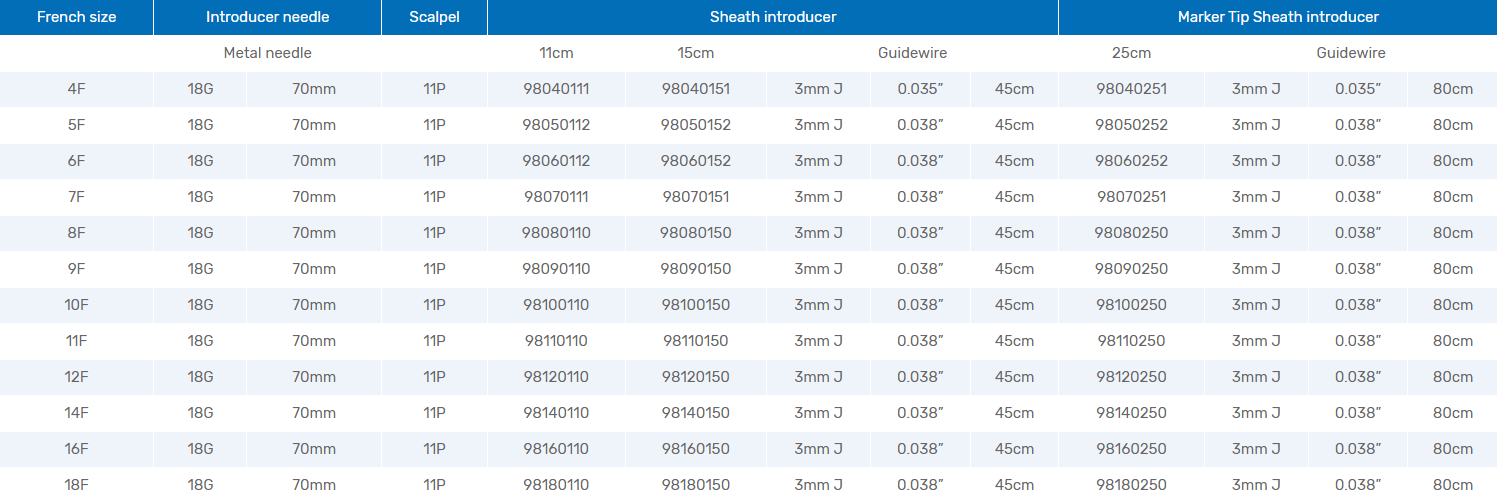This screenshot has height=498, width=1497.
Task: Select the Scalpel column header
Action: pyautogui.click(x=434, y=17)
